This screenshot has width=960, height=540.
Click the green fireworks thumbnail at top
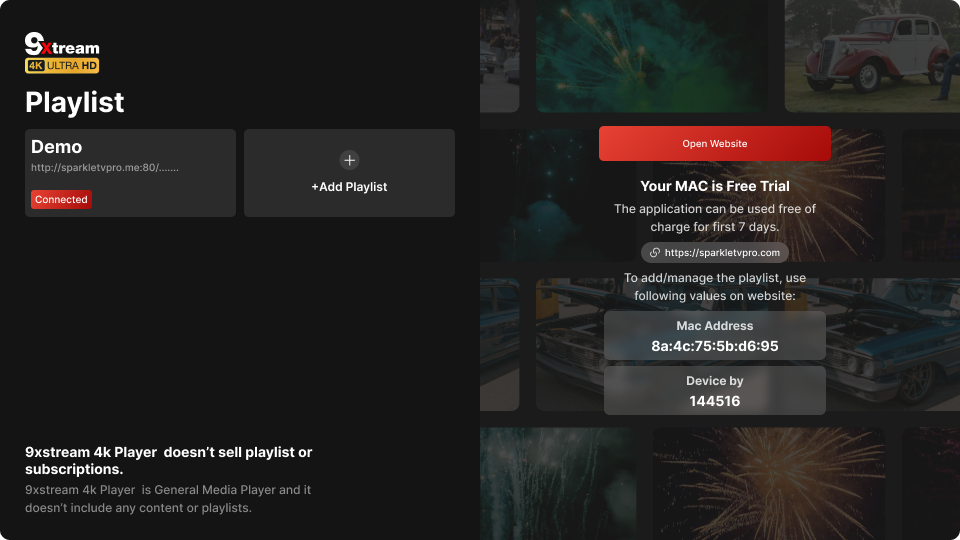pos(651,56)
